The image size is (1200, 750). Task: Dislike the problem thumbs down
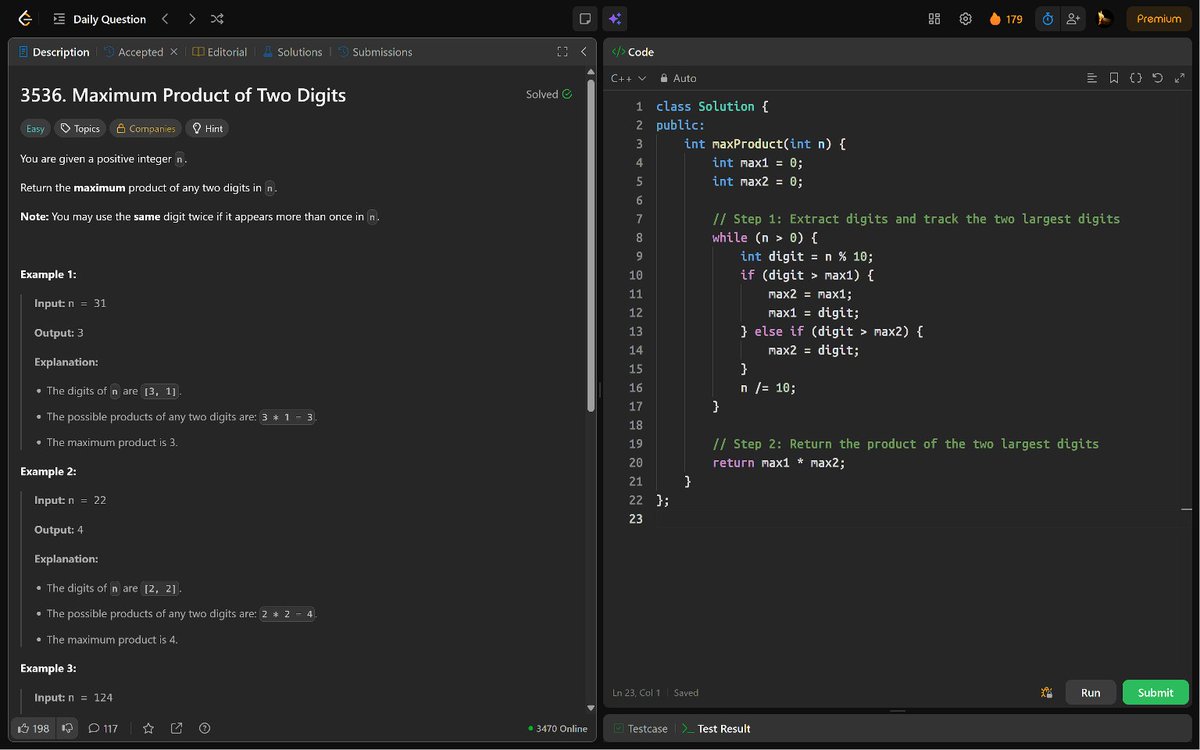[67, 728]
